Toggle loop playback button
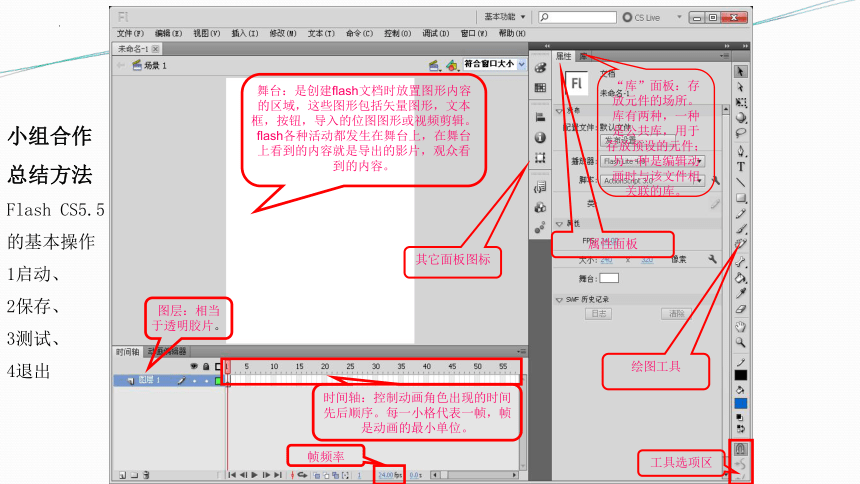Screen dimensions: 860x484 coord(302,475)
